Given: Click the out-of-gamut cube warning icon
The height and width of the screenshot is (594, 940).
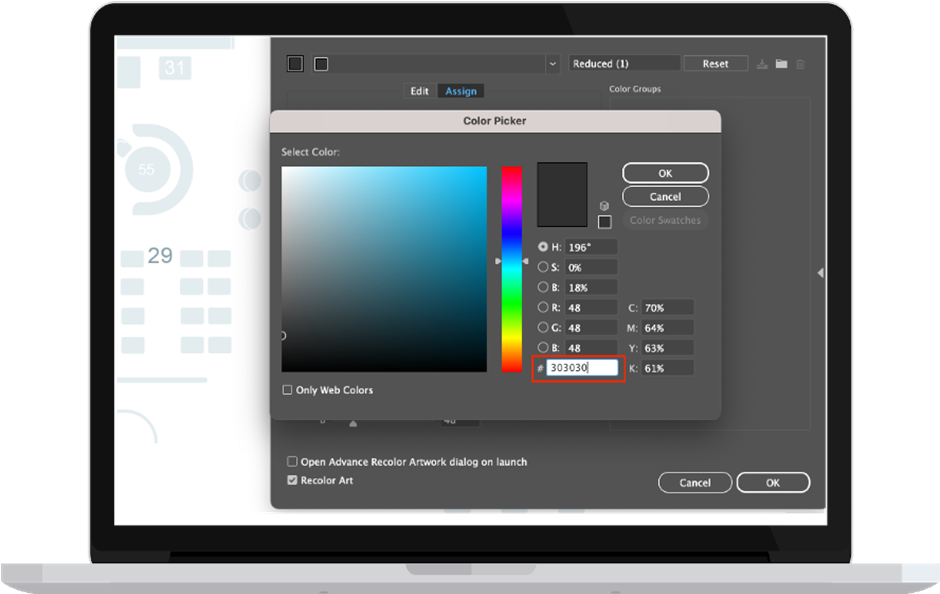Looking at the screenshot, I should [604, 206].
